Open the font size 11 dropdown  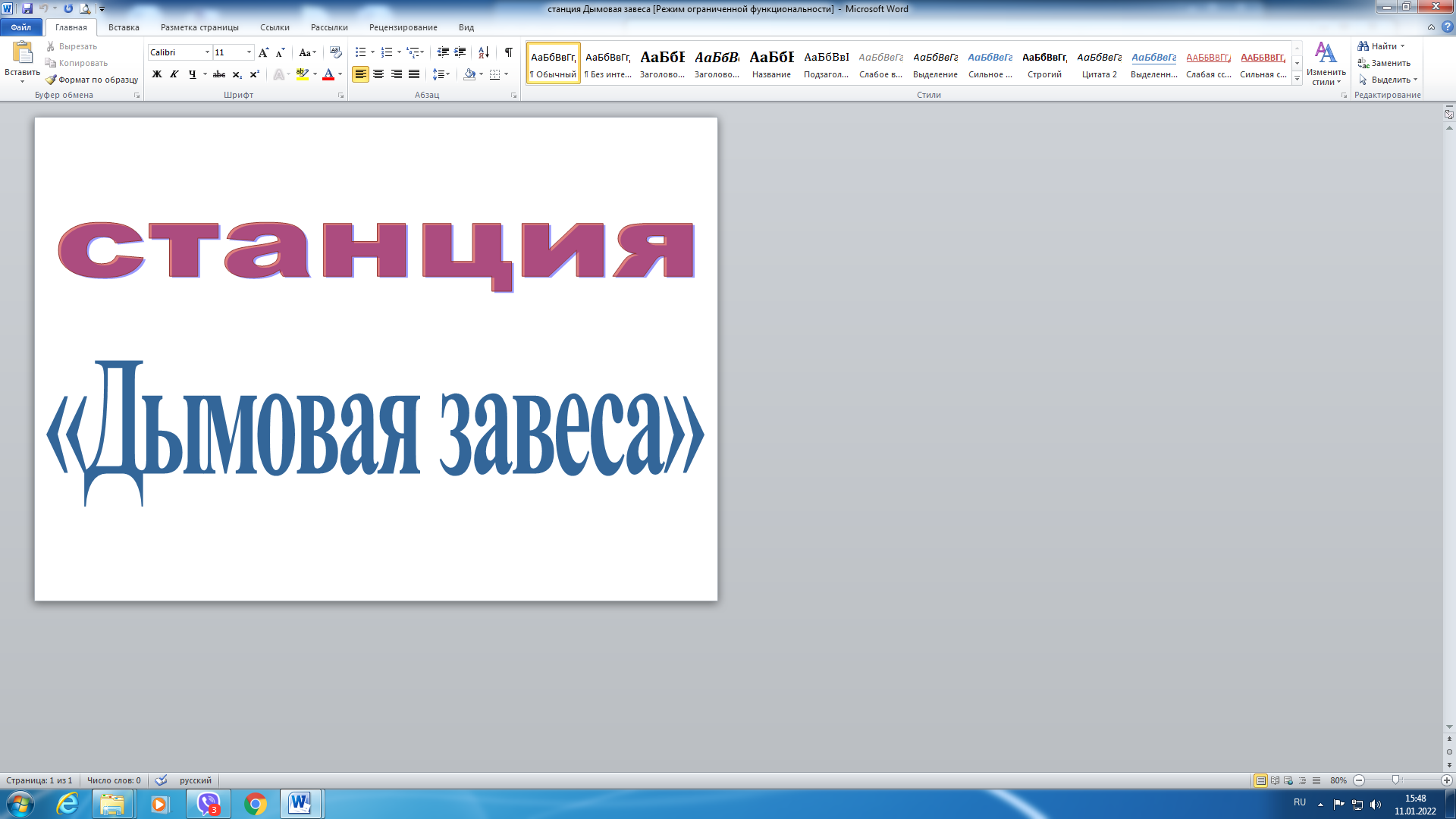coord(249,52)
